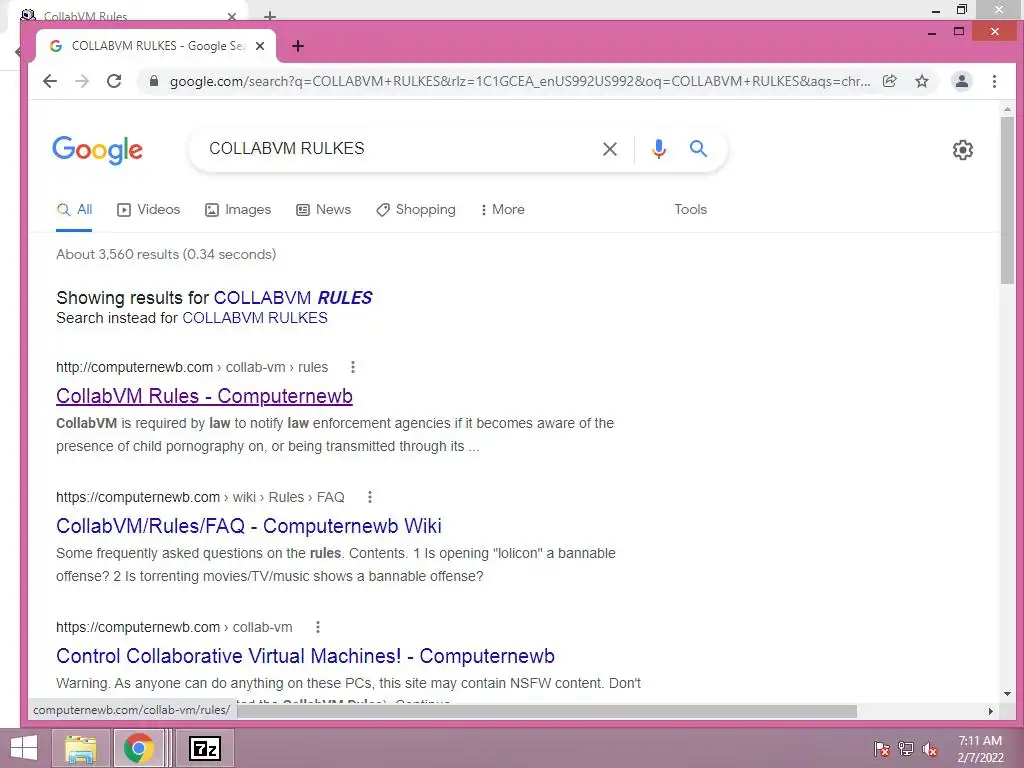Image resolution: width=1024 pixels, height=768 pixels.
Task: Open network status tray icon
Action: click(906, 749)
